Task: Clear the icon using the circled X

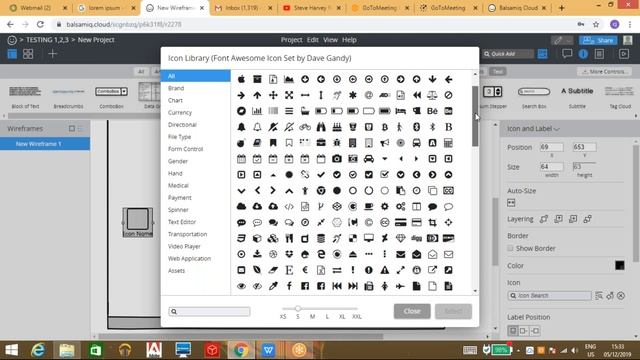Action: (x=621, y=296)
